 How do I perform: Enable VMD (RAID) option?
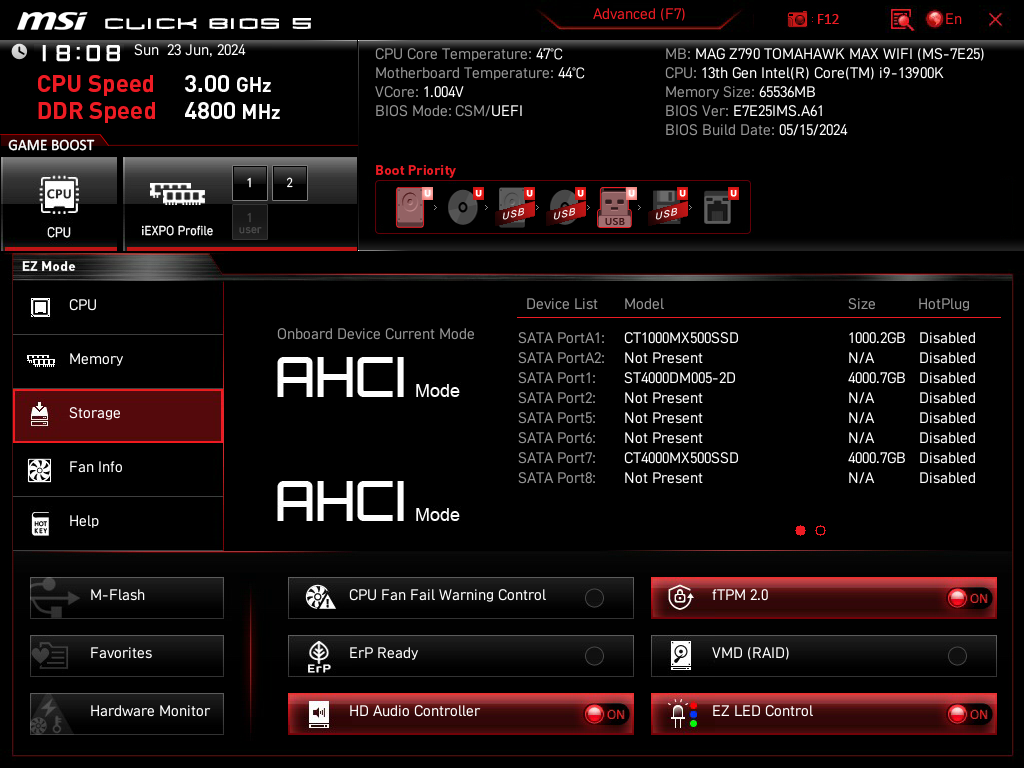pos(957,656)
